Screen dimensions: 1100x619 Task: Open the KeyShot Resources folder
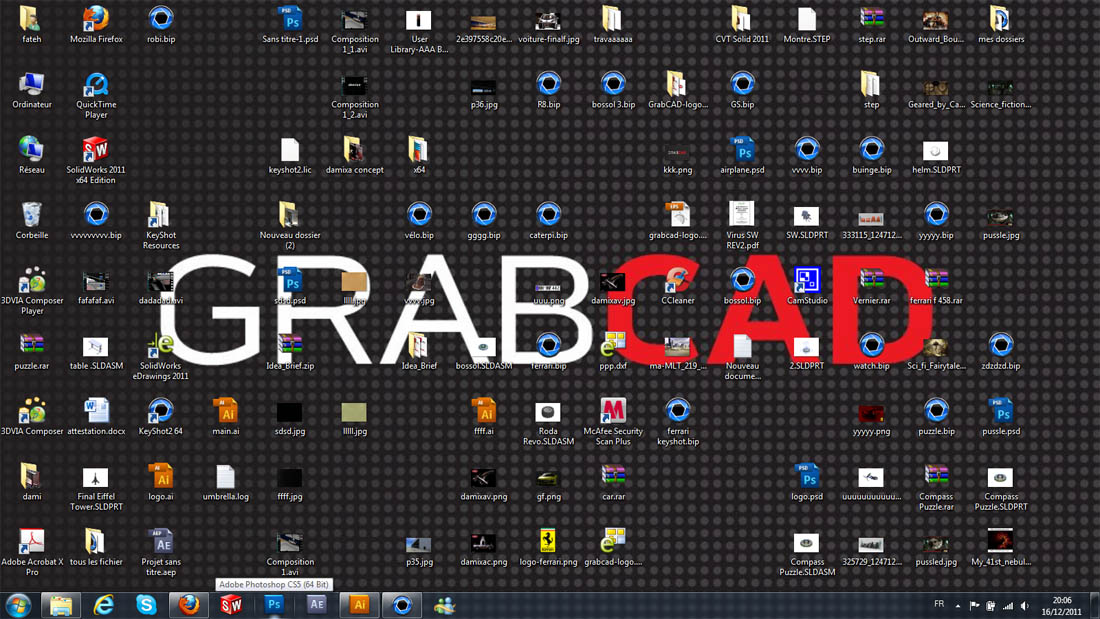161,225
